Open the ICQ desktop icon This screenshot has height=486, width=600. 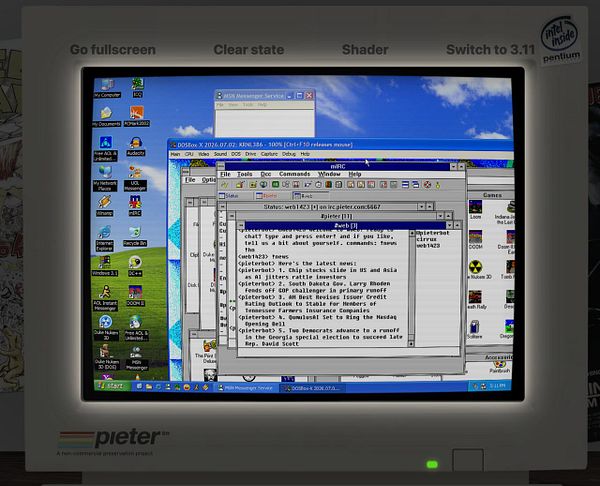137,88
